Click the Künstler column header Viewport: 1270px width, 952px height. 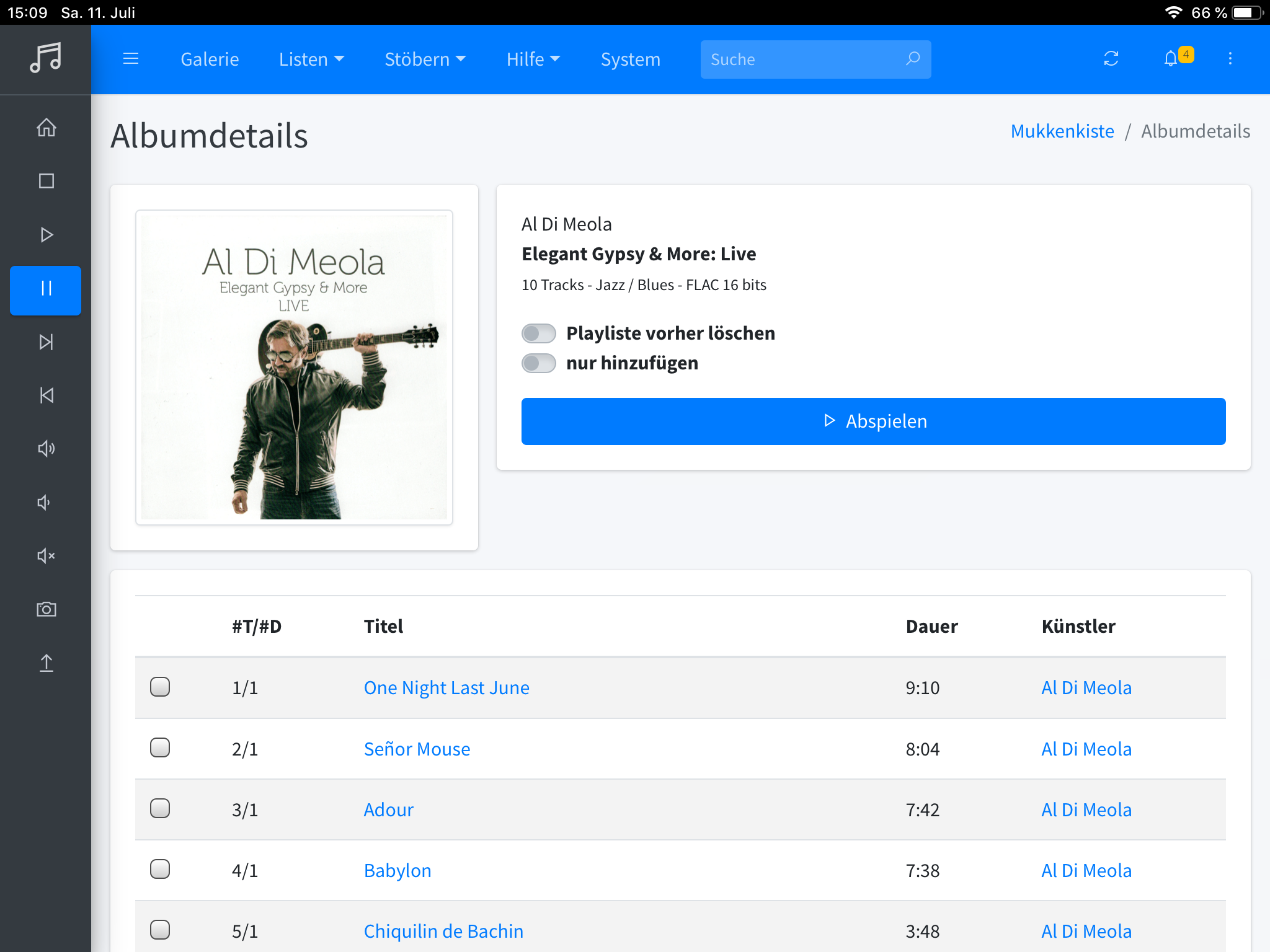(1078, 627)
